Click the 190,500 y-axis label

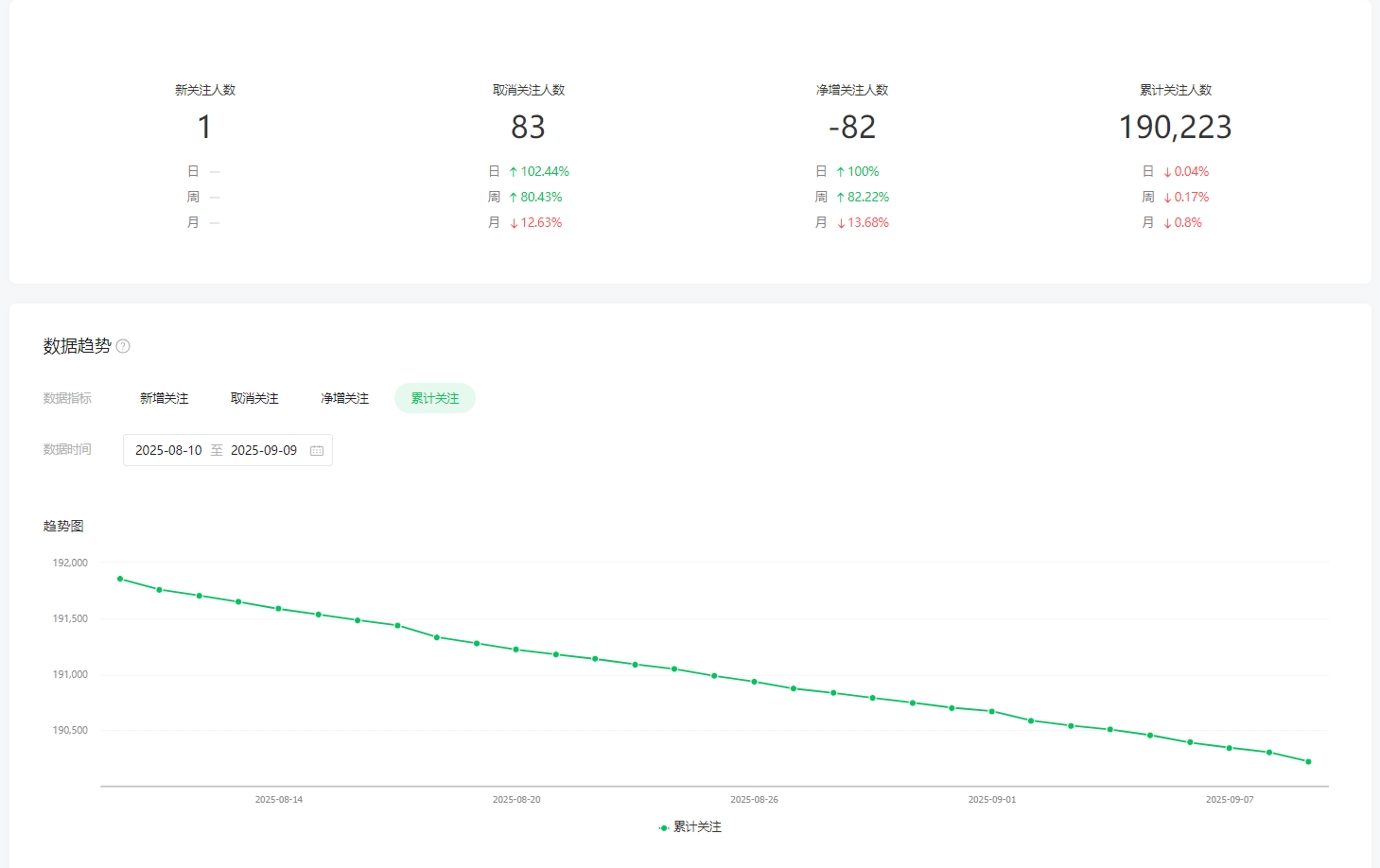click(x=70, y=730)
